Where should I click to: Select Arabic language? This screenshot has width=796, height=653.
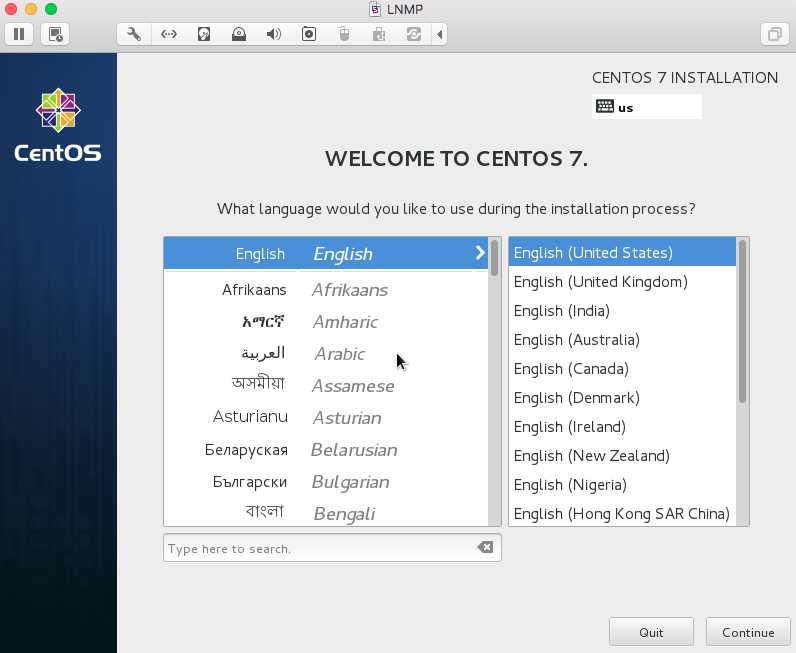tap(325, 354)
